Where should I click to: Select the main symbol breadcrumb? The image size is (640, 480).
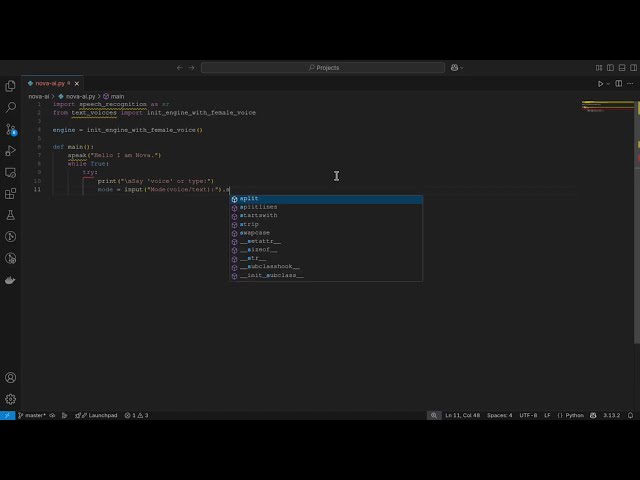(x=114, y=96)
